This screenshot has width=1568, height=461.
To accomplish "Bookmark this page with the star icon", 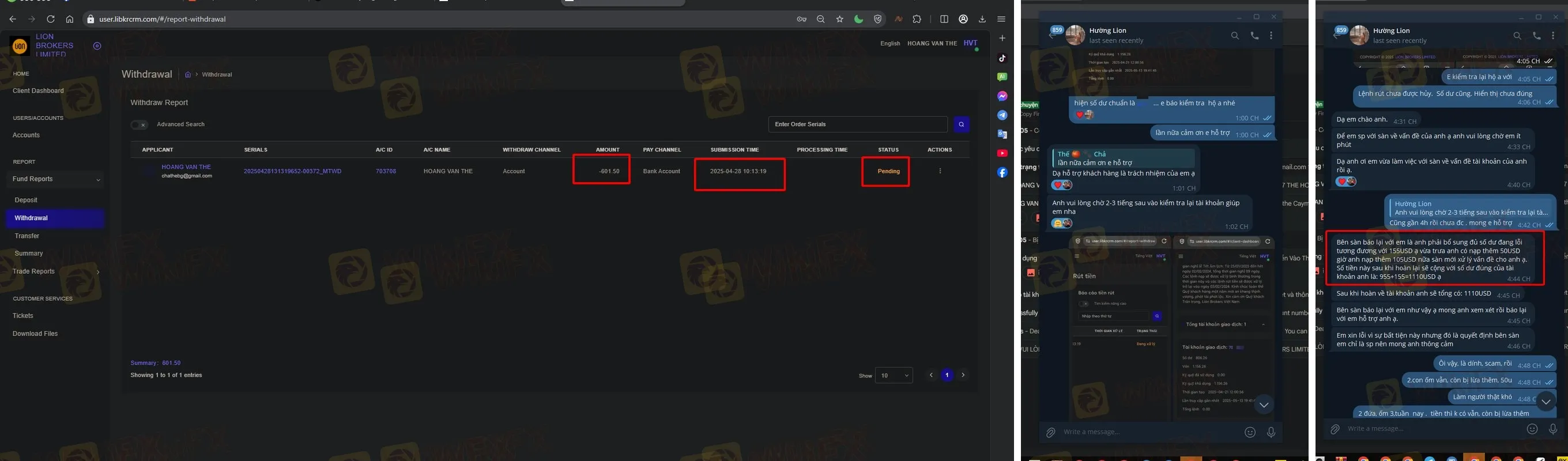I will click(x=839, y=20).
